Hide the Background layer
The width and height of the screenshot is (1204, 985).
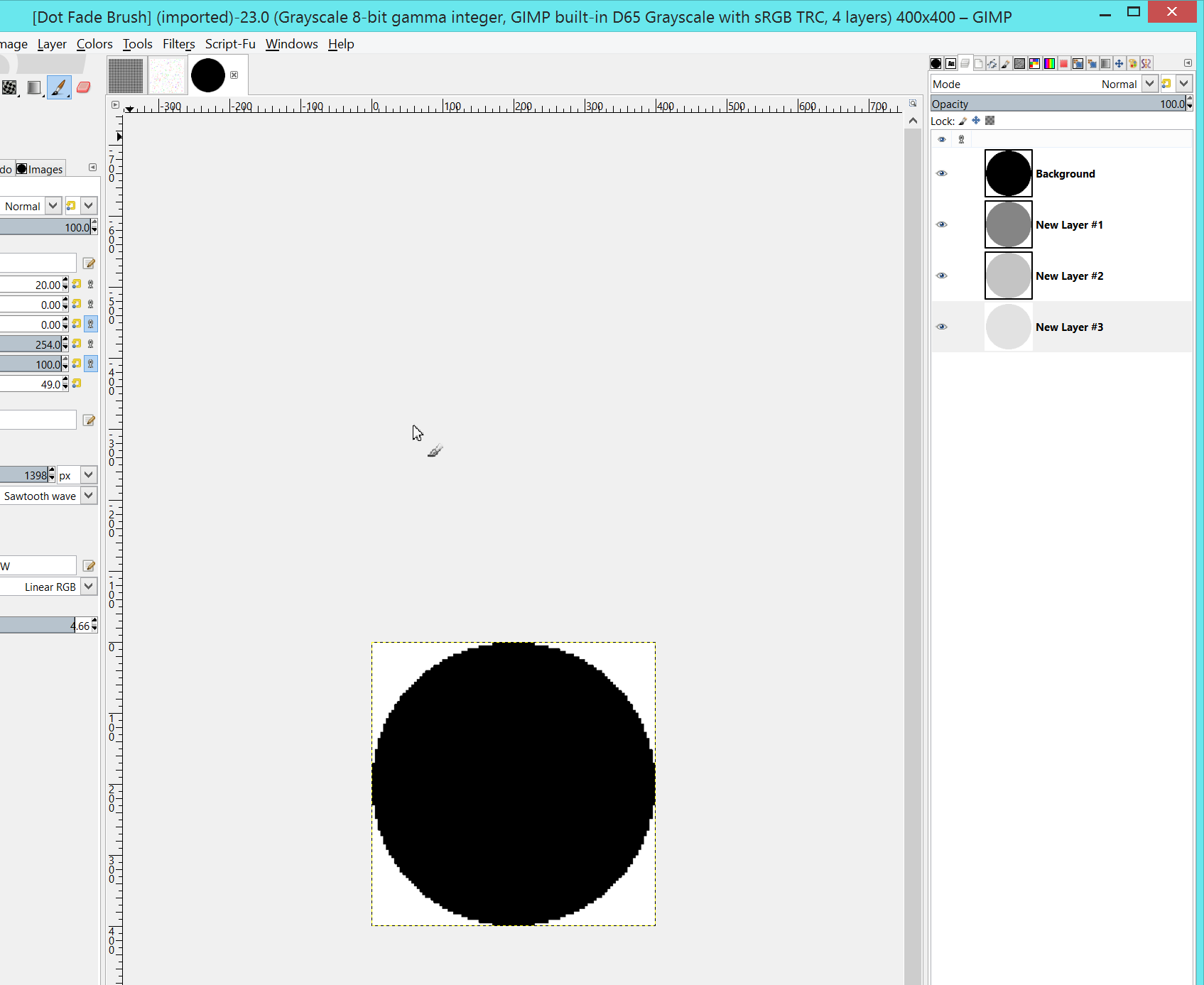point(942,173)
